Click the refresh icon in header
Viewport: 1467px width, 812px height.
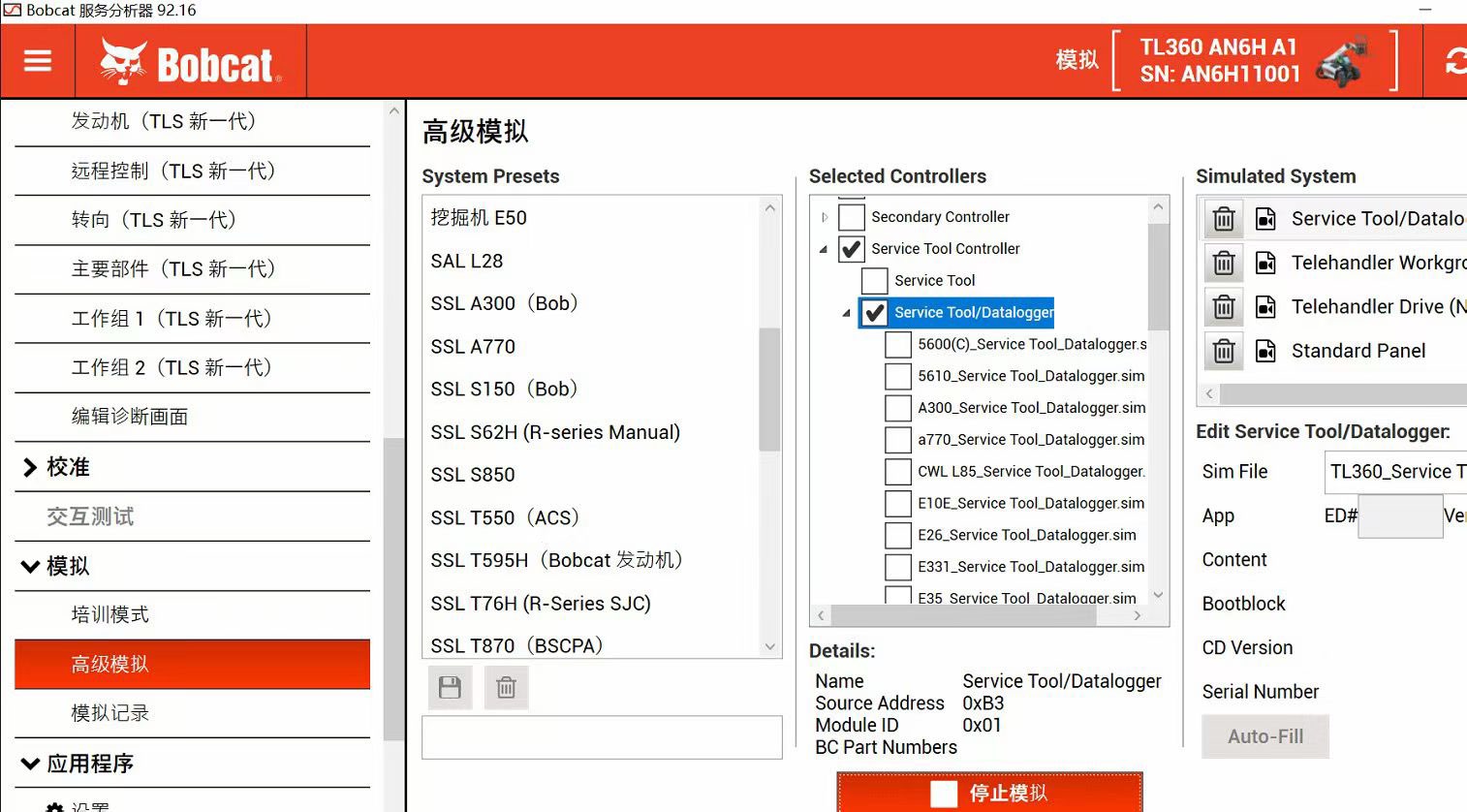[x=1455, y=62]
